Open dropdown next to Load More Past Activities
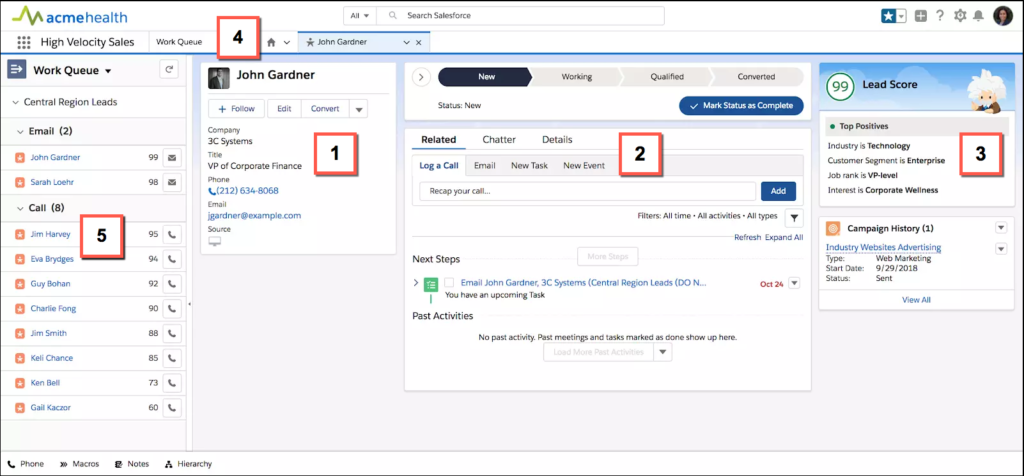 click(x=663, y=352)
